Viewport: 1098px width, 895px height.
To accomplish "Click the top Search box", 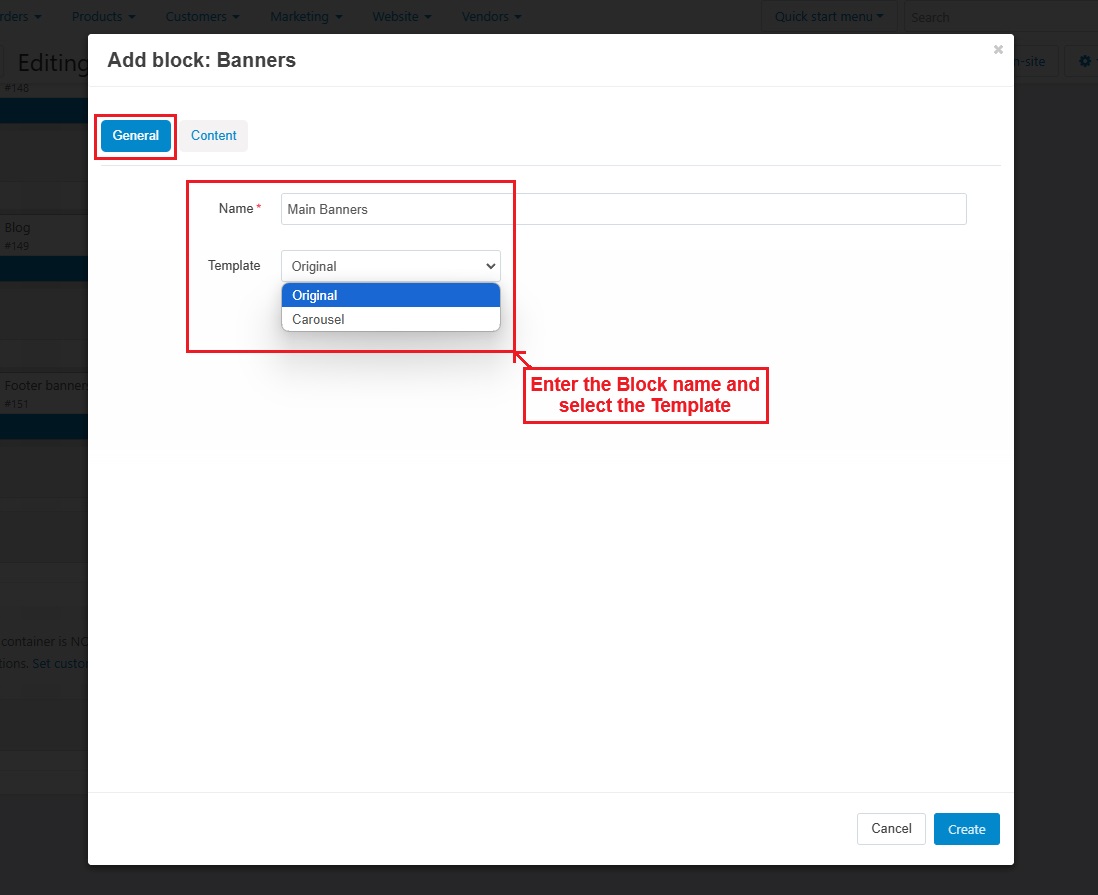I will point(1000,17).
